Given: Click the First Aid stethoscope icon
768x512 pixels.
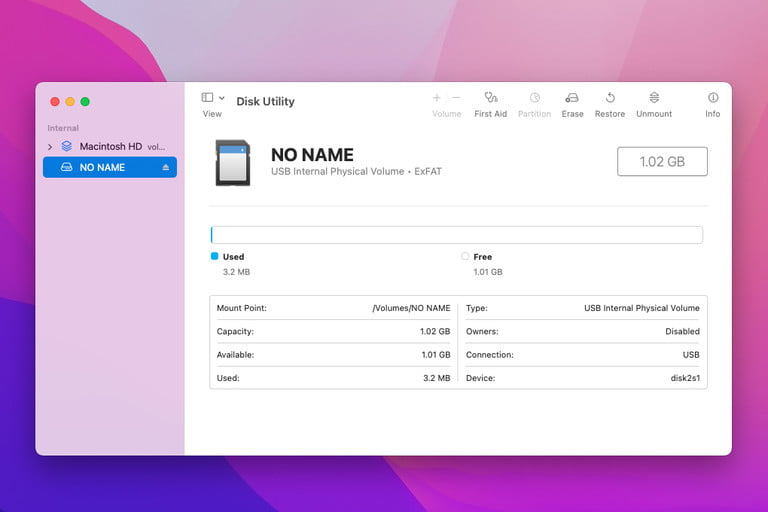Looking at the screenshot, I should tap(490, 98).
